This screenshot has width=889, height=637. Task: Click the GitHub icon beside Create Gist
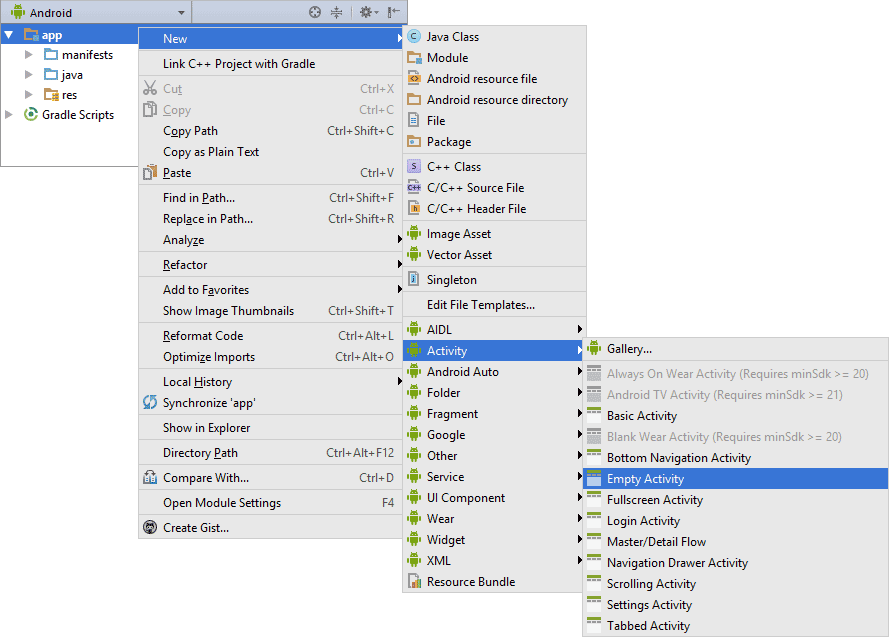click(x=150, y=528)
